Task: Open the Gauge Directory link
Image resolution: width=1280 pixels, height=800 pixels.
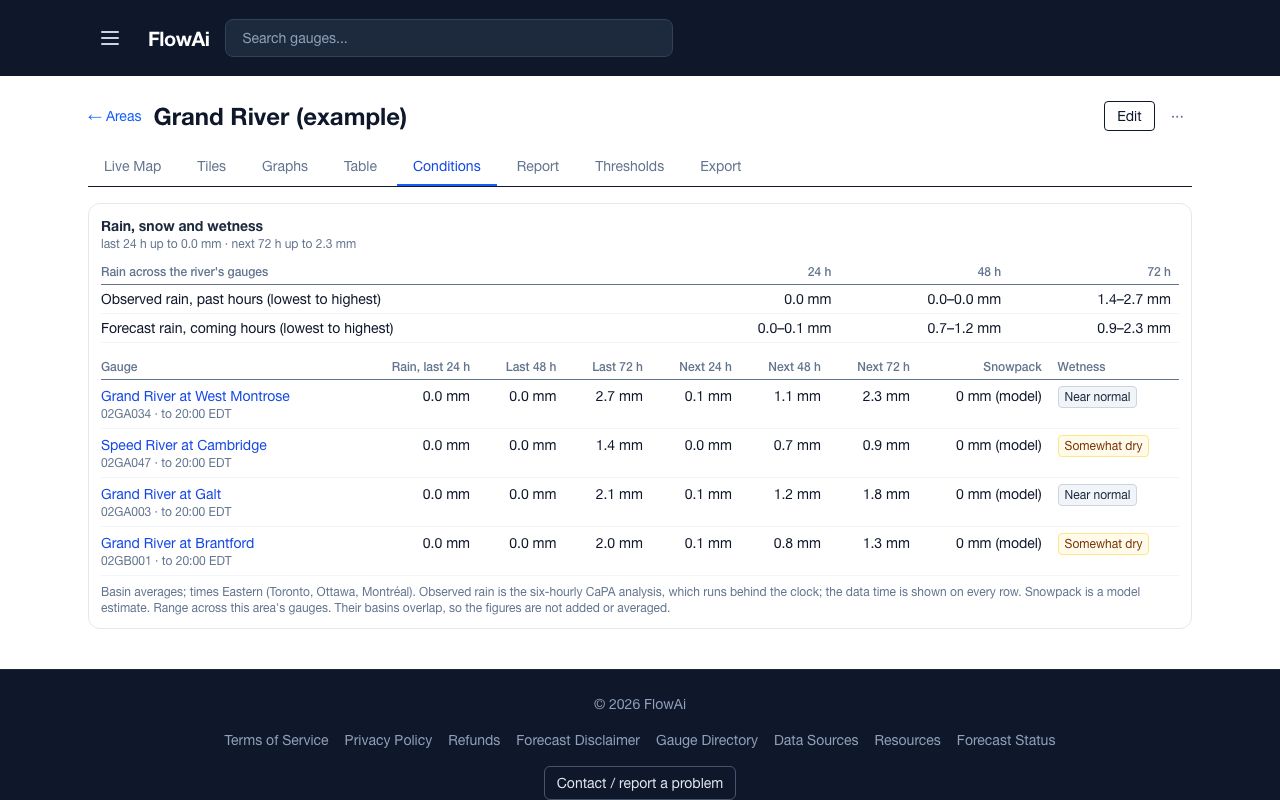Action: (707, 740)
